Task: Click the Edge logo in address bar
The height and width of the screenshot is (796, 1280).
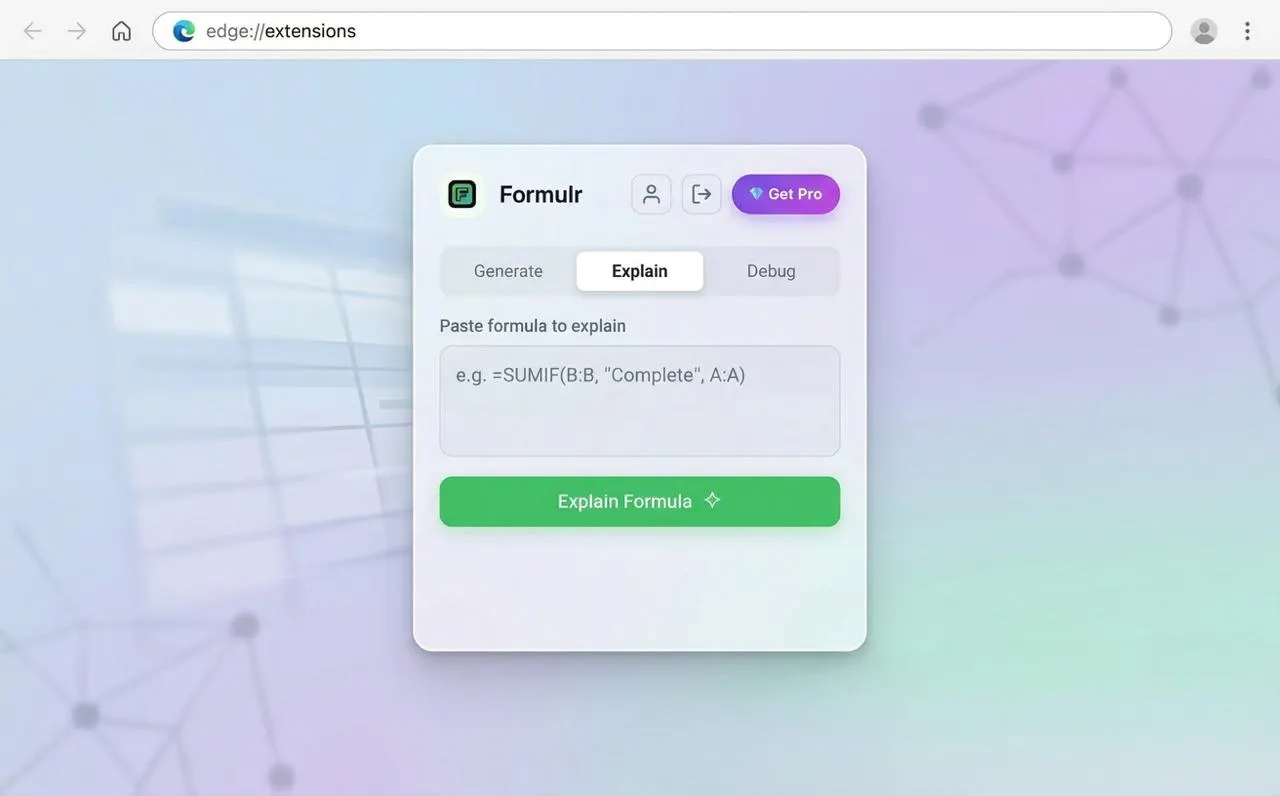Action: click(x=184, y=31)
